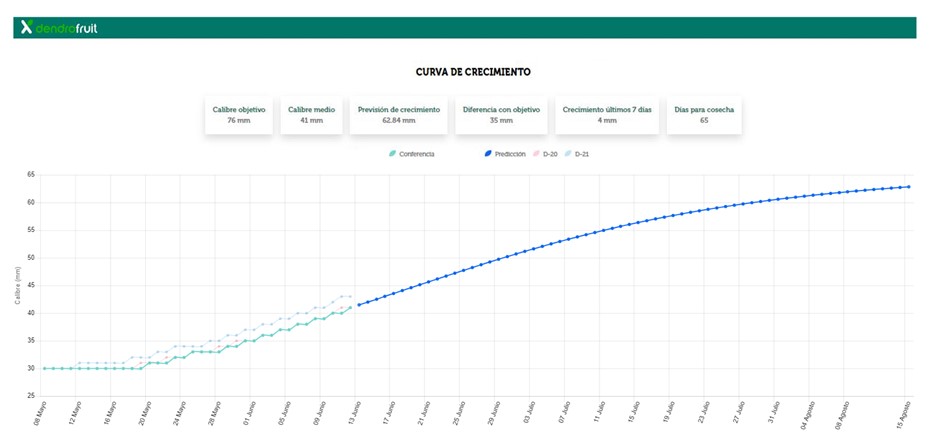This screenshot has width=931, height=442.
Task: Click the Diferencia con objetivo card
Action: [501, 114]
